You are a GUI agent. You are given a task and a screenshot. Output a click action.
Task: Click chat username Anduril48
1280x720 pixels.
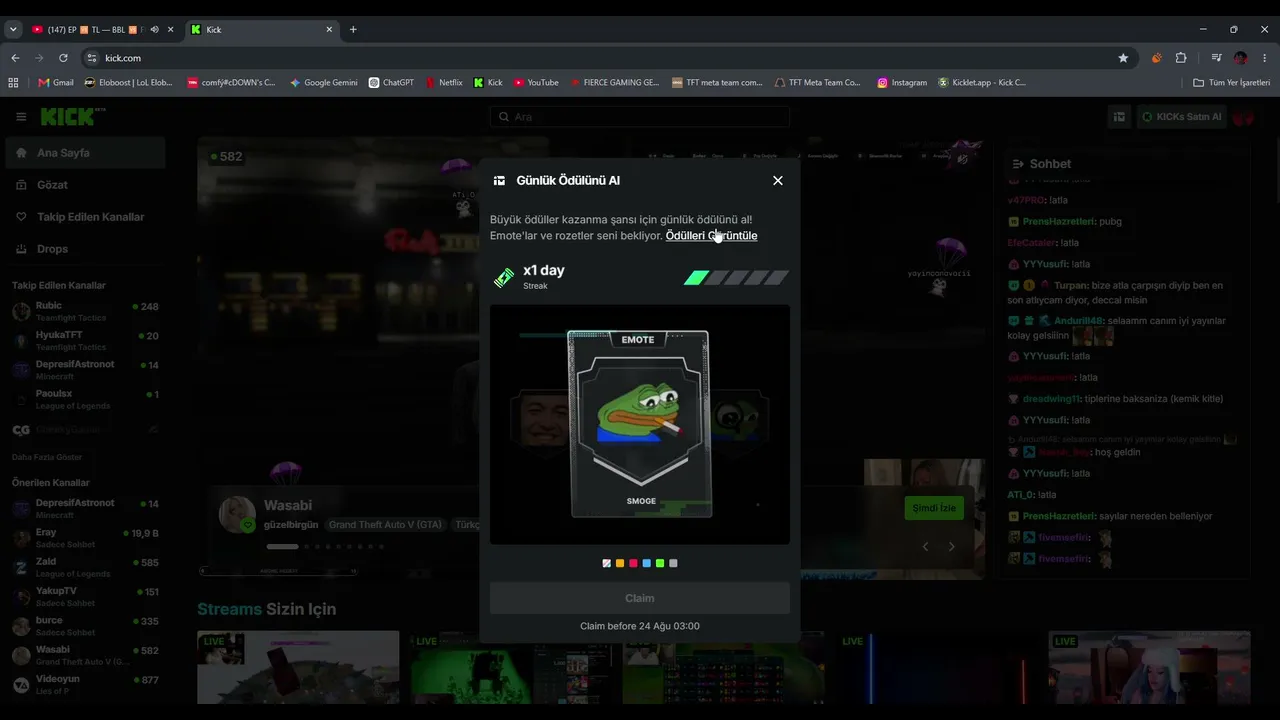pyautogui.click(x=1076, y=321)
